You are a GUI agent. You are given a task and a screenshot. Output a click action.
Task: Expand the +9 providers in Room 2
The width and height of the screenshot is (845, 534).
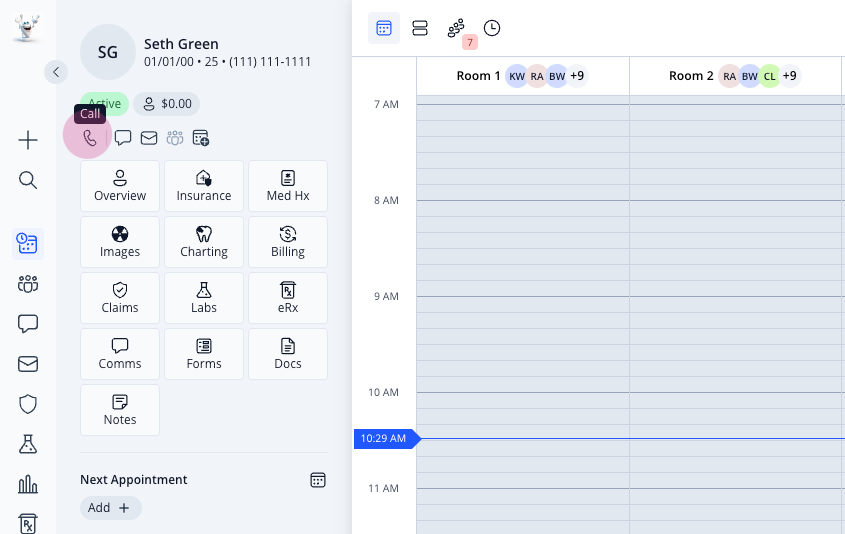(x=789, y=76)
